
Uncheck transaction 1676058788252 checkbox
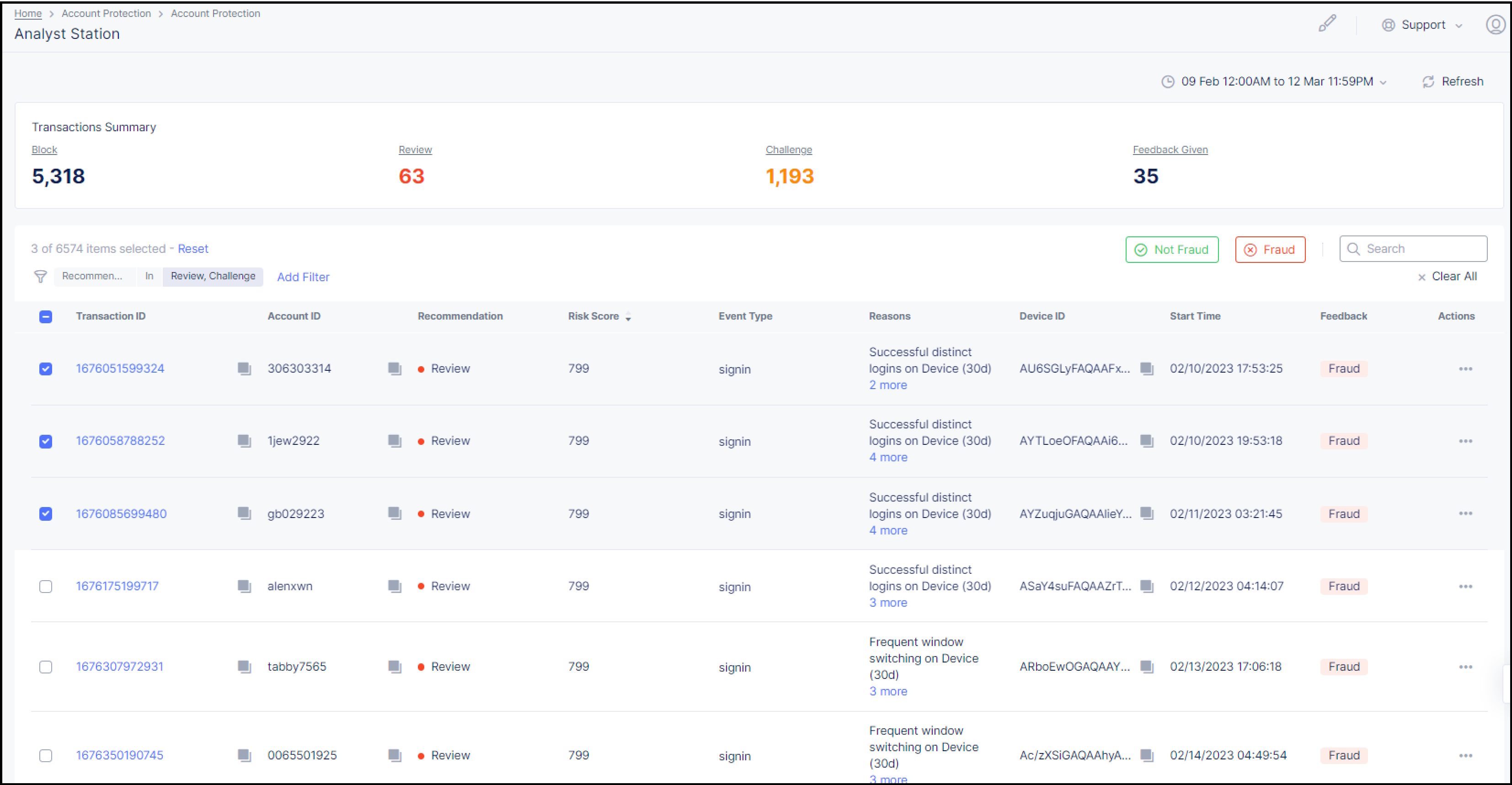[x=46, y=442]
